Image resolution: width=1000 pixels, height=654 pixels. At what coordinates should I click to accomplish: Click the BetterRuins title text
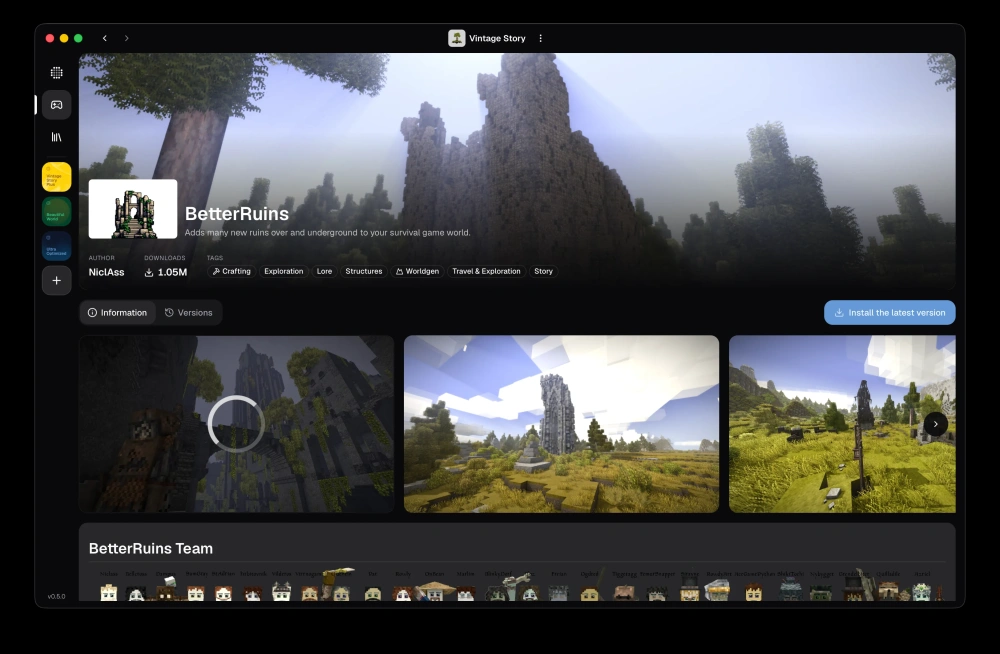(x=237, y=214)
